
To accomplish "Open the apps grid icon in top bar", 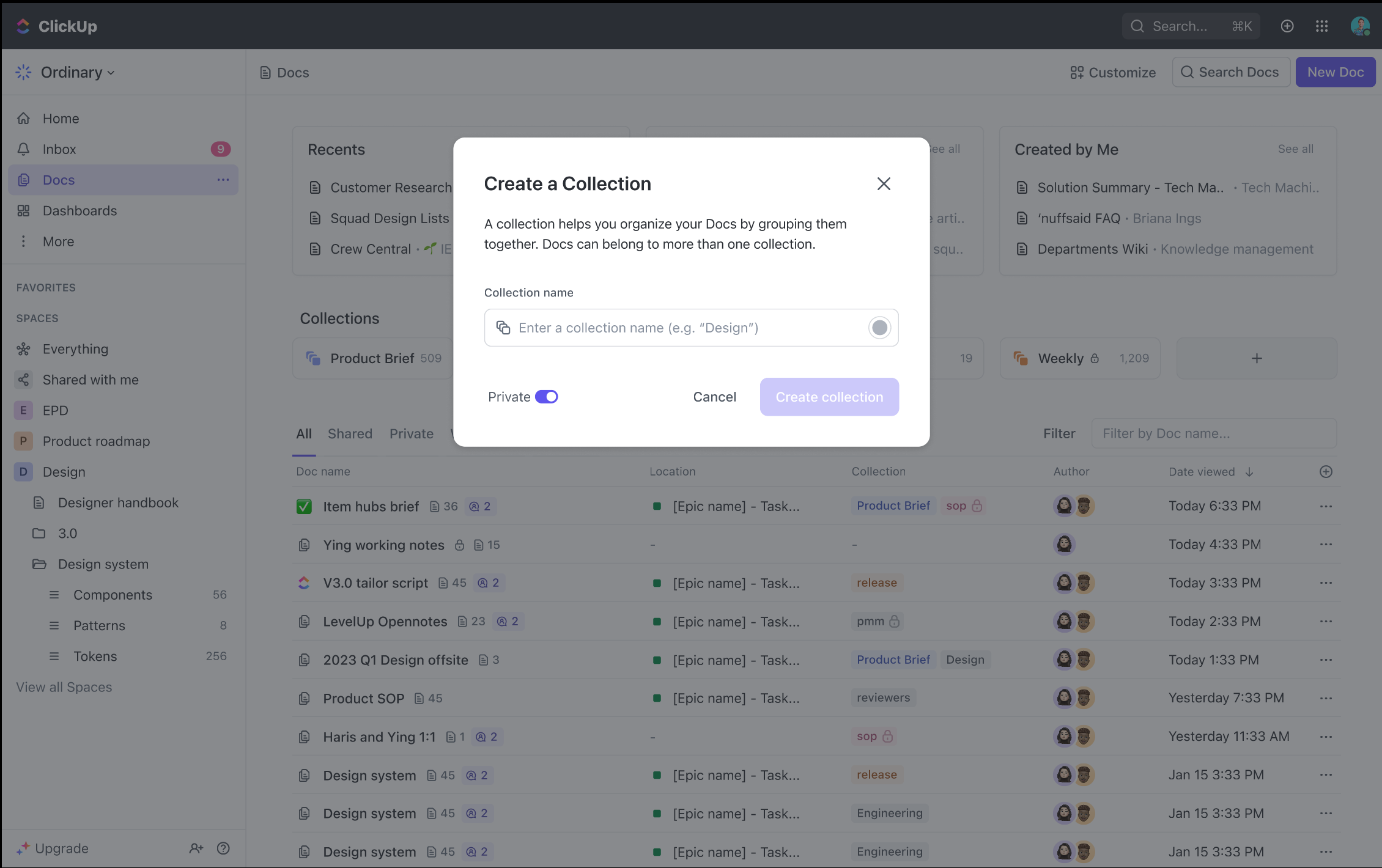I will pyautogui.click(x=1321, y=26).
